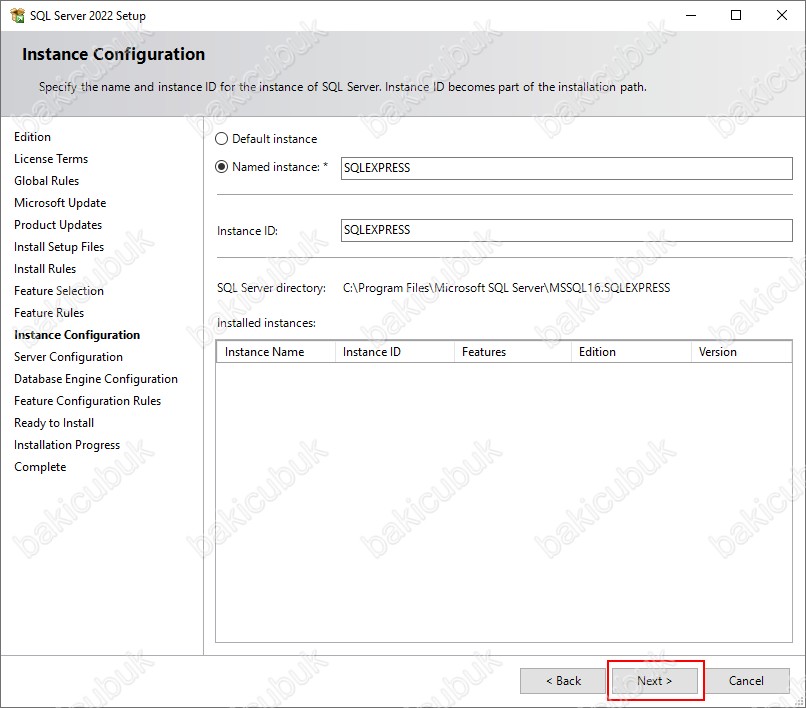Image resolution: width=806 pixels, height=708 pixels.
Task: Click the Back button
Action: [x=563, y=681]
